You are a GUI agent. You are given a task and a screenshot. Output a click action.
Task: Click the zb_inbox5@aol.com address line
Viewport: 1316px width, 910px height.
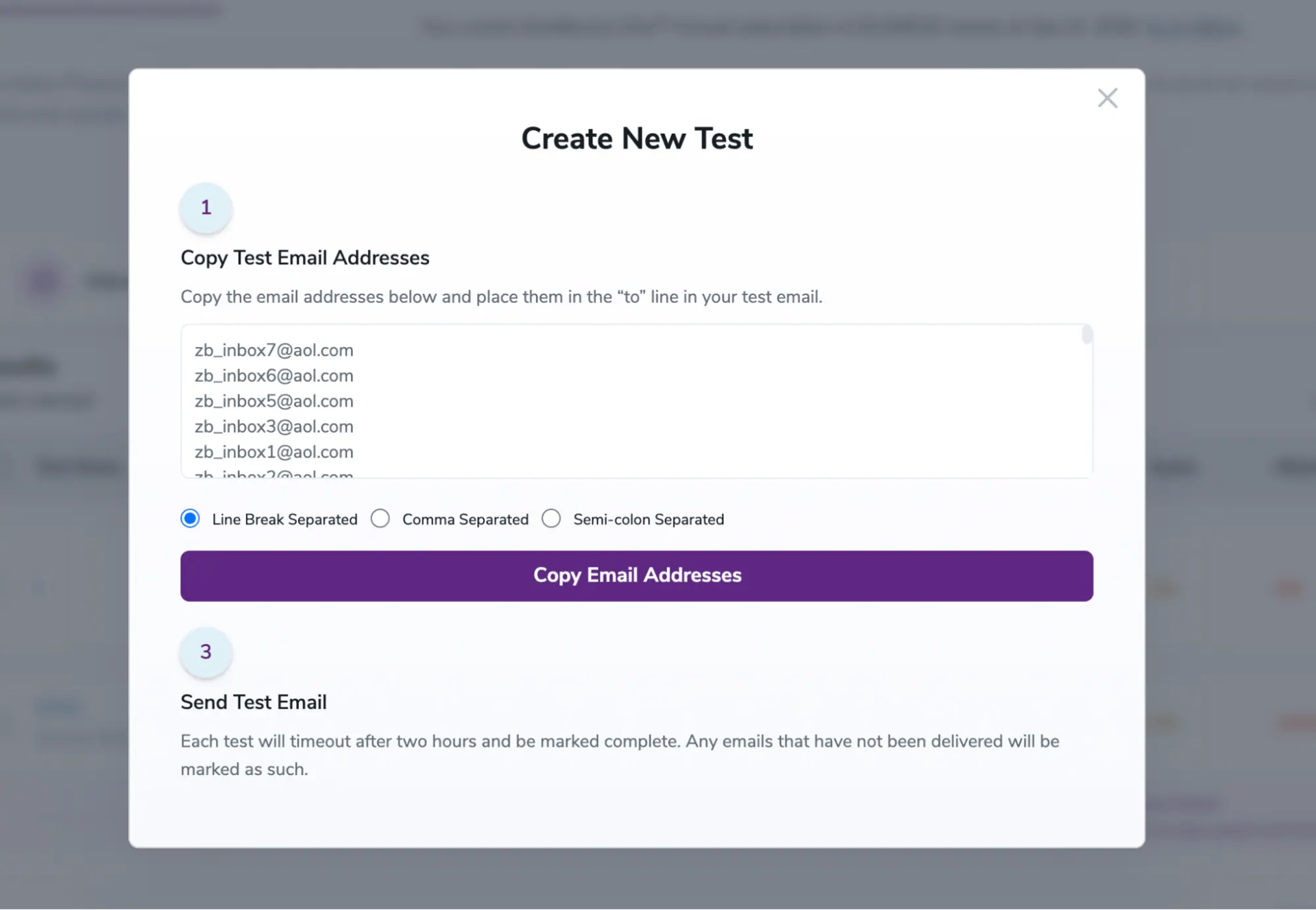[274, 401]
